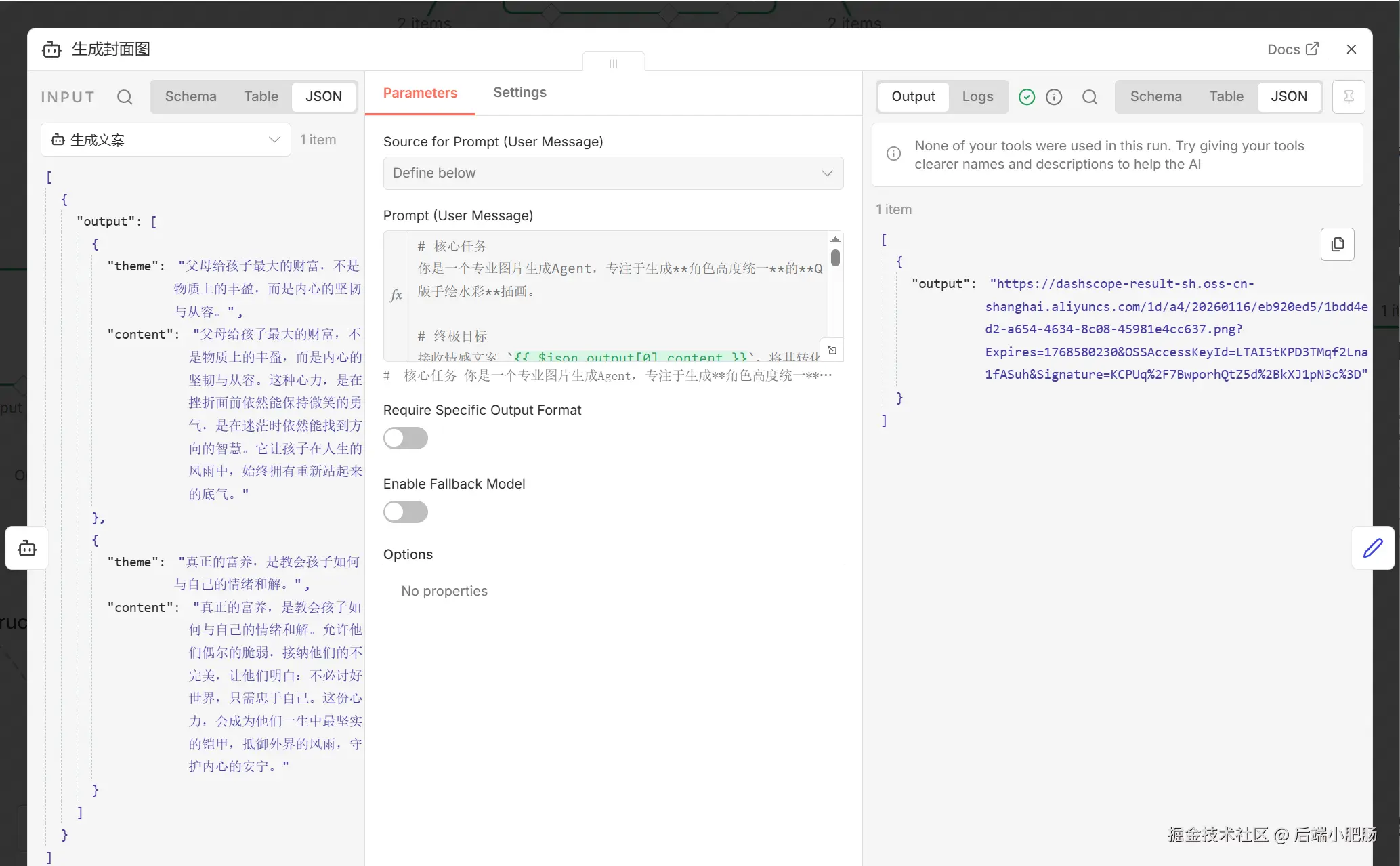Open the 生成文案 input node dropdown
1400x866 pixels.
166,140
